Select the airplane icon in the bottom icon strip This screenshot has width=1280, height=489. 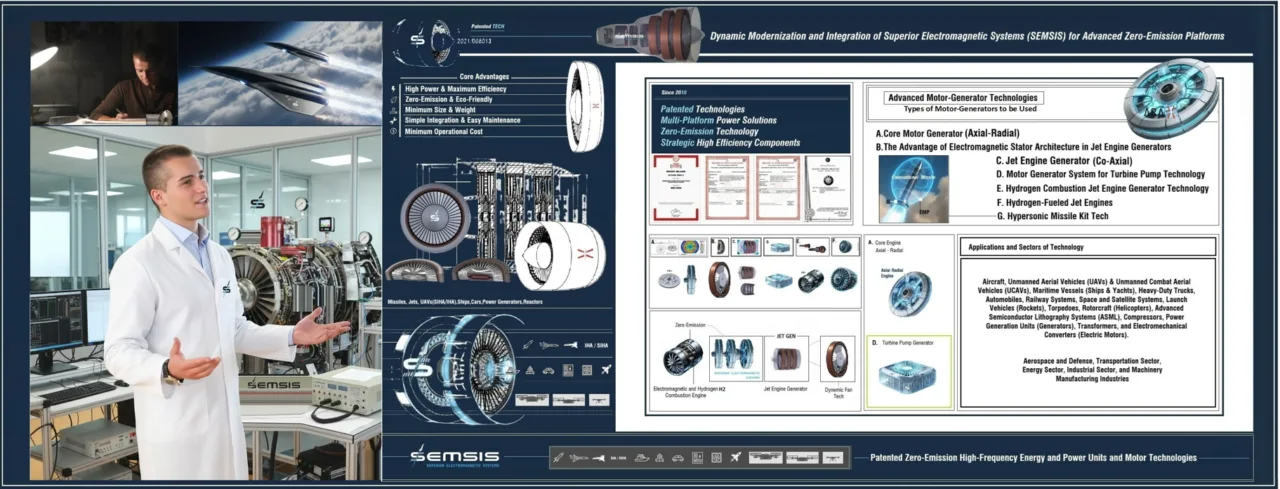(x=736, y=458)
